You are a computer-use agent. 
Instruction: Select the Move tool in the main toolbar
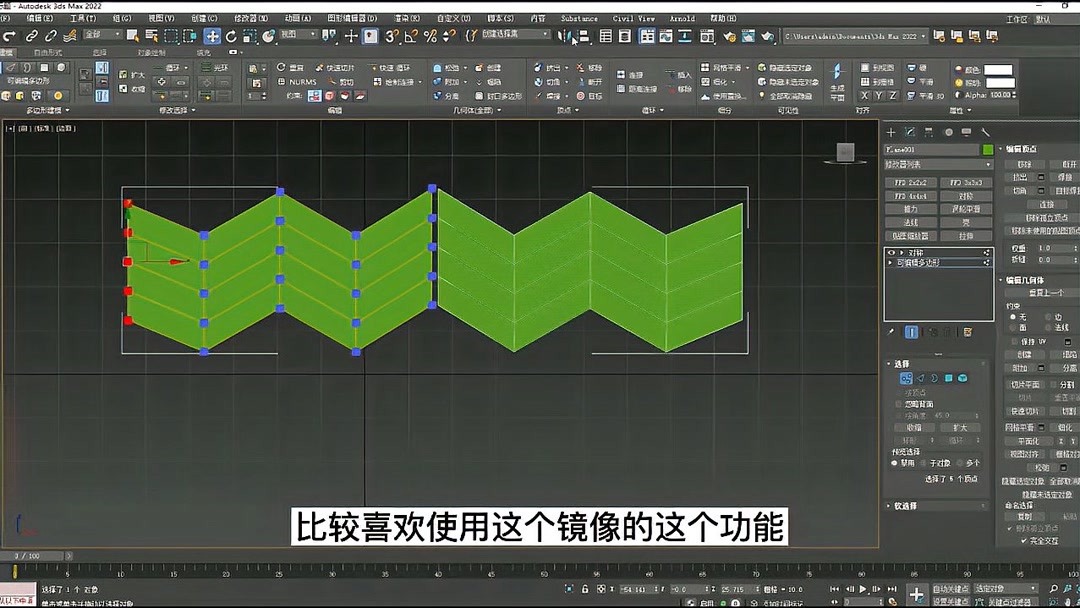click(x=211, y=37)
